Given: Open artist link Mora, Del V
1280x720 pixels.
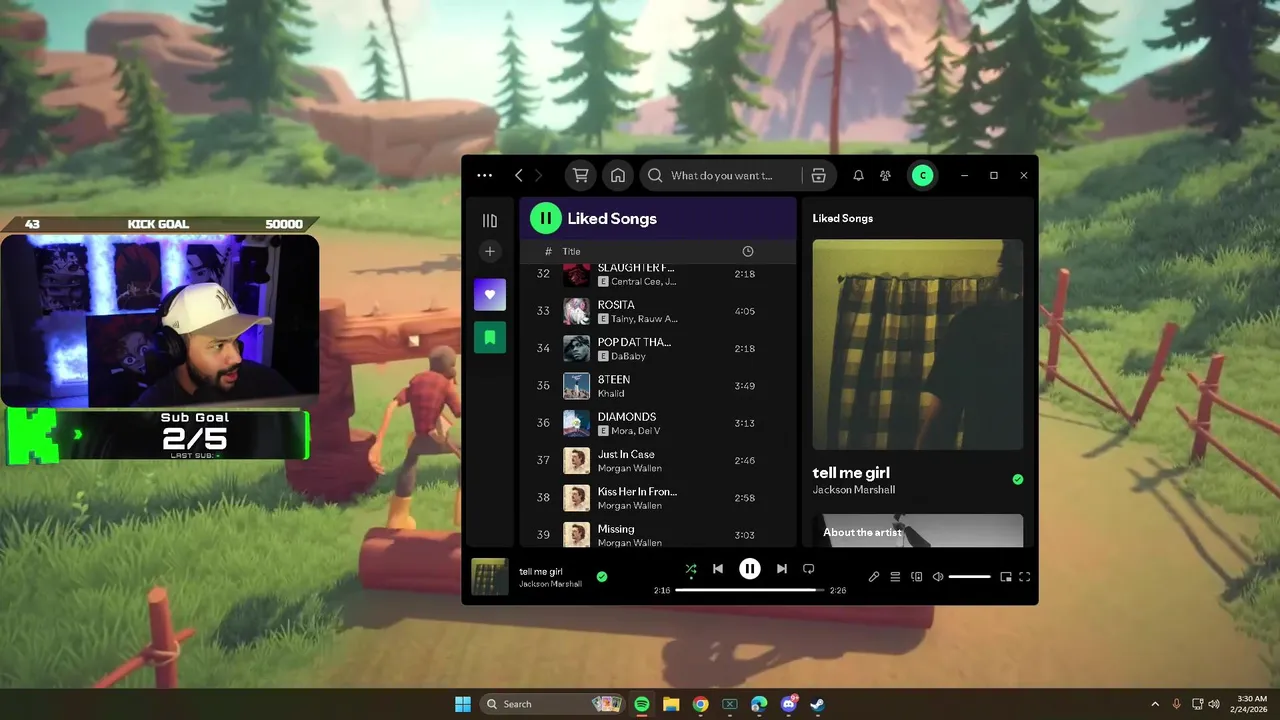Looking at the screenshot, I should [636, 431].
